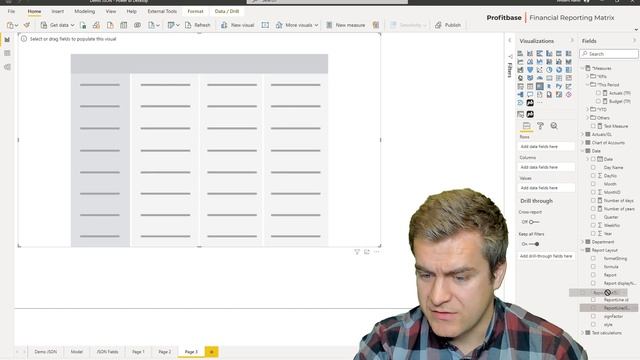Expand the YTD folder
This screenshot has width=640, height=360.
click(588, 109)
